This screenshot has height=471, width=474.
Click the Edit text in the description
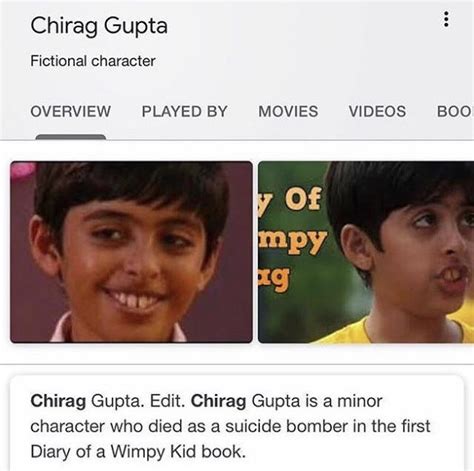167,401
